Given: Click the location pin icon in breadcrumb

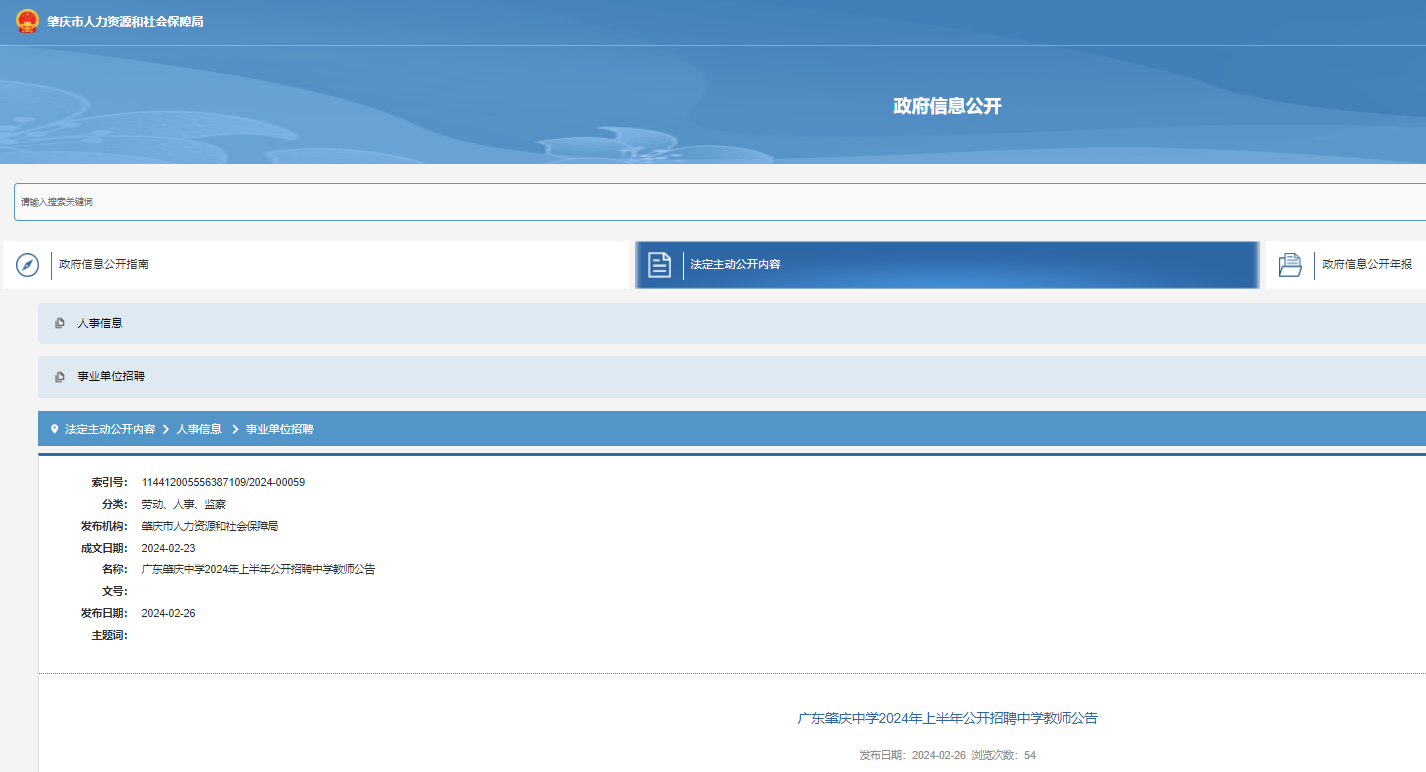Looking at the screenshot, I should [54, 429].
